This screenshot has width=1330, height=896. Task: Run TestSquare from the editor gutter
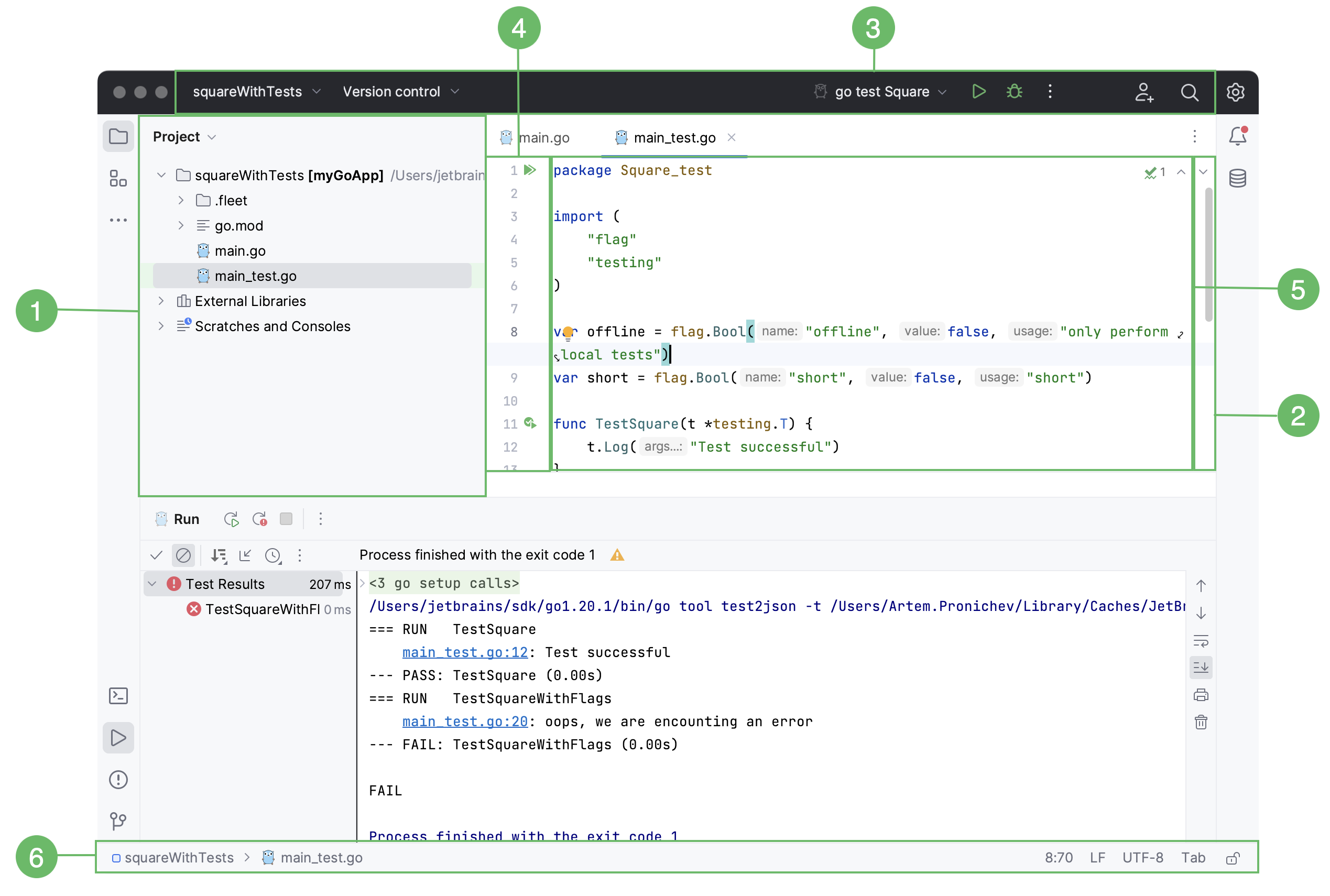530,423
